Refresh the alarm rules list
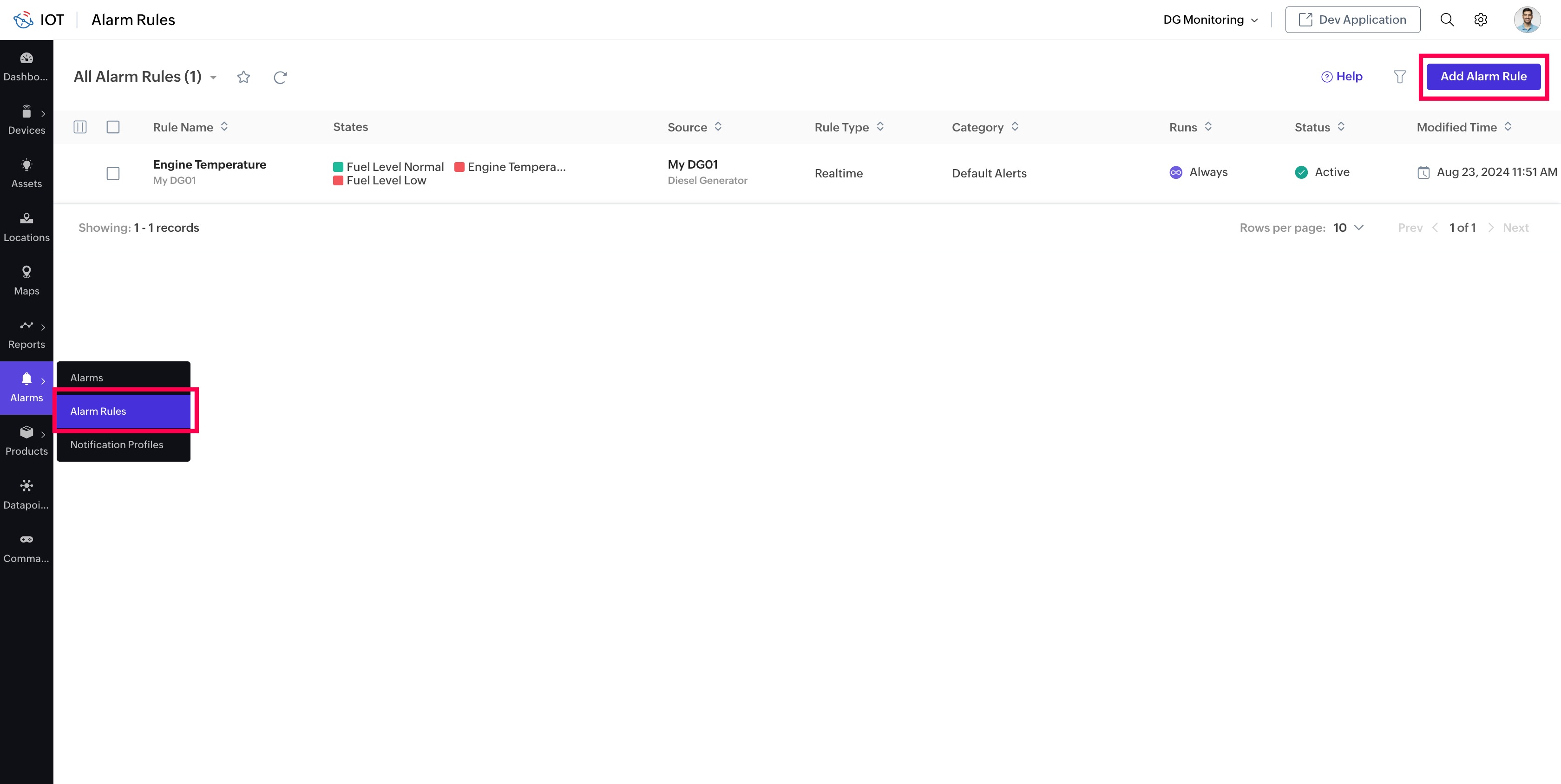 pyautogui.click(x=280, y=77)
